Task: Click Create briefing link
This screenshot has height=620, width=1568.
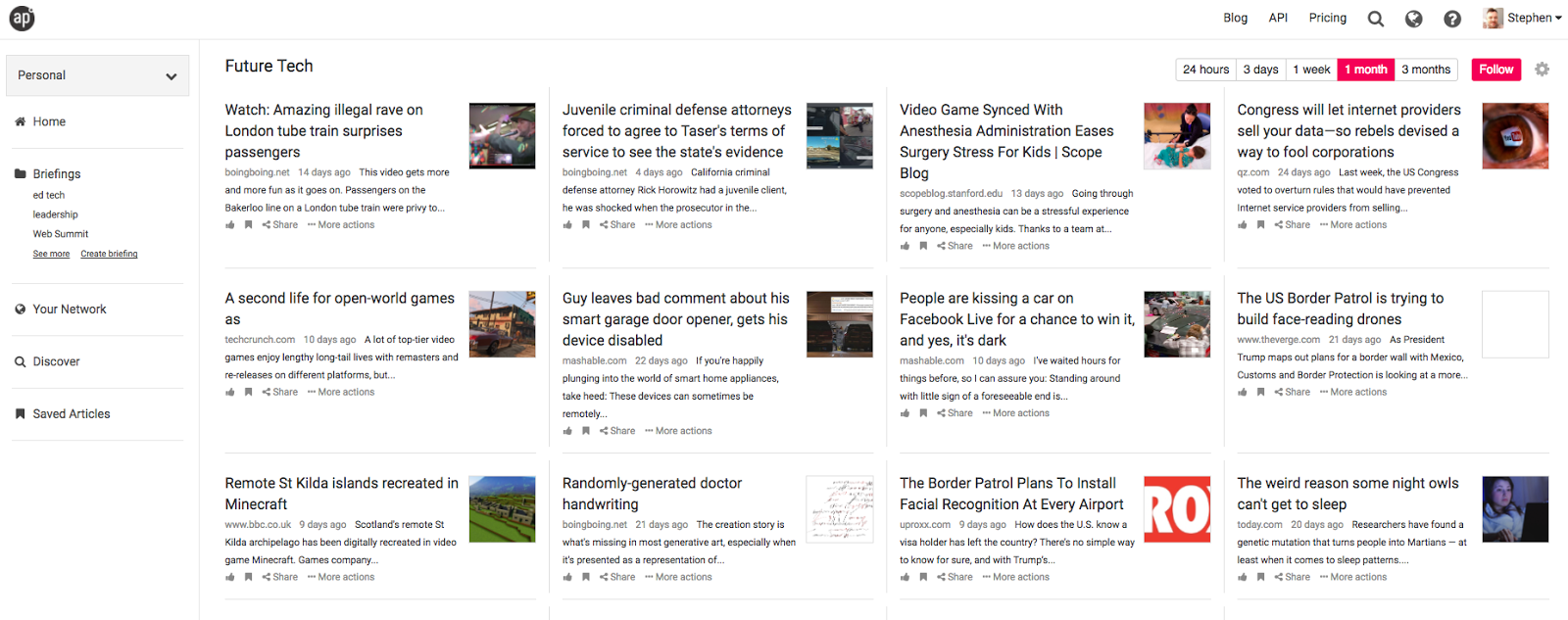Action: pos(109,254)
